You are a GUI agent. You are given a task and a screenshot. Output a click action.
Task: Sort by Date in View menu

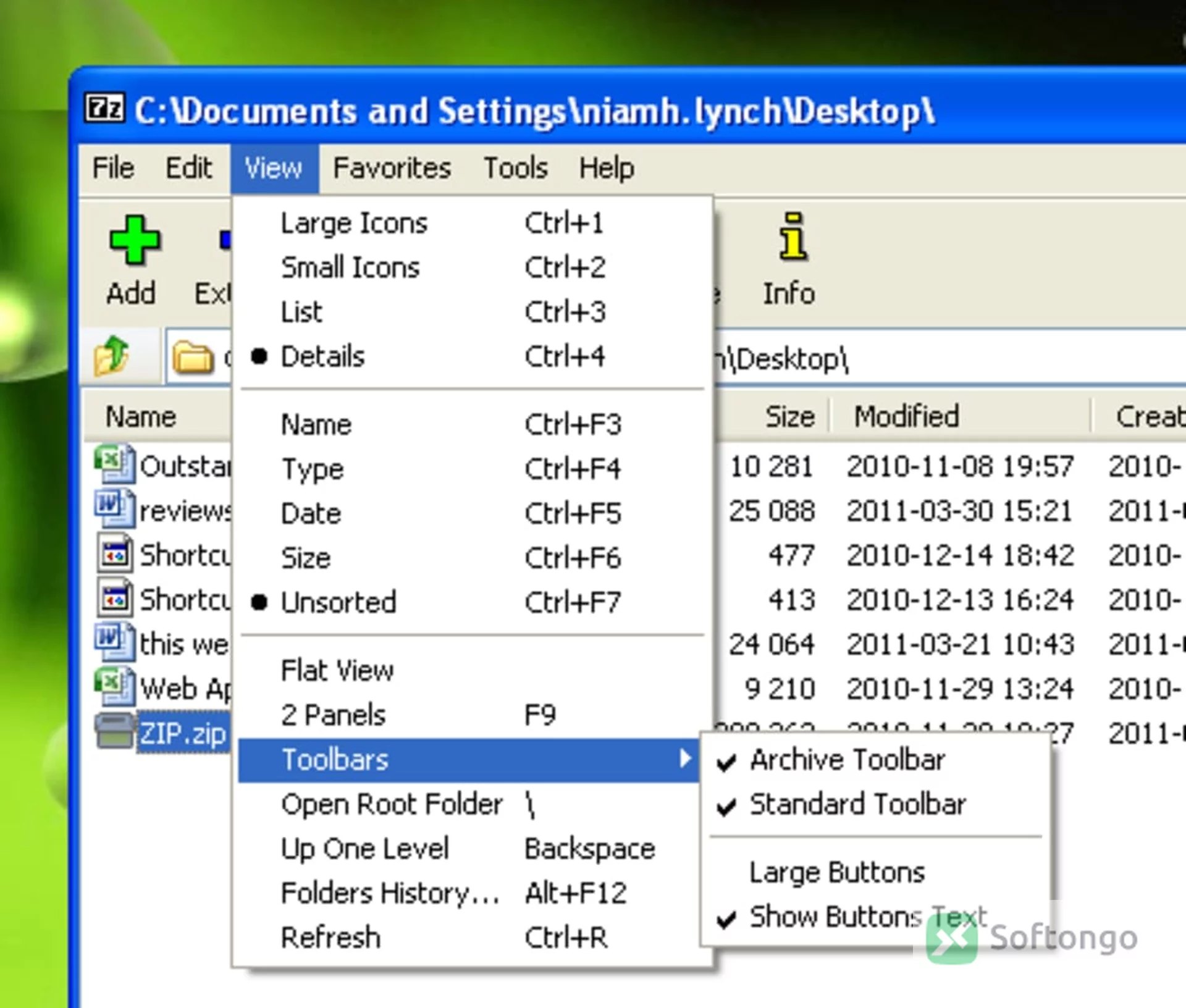point(473,513)
